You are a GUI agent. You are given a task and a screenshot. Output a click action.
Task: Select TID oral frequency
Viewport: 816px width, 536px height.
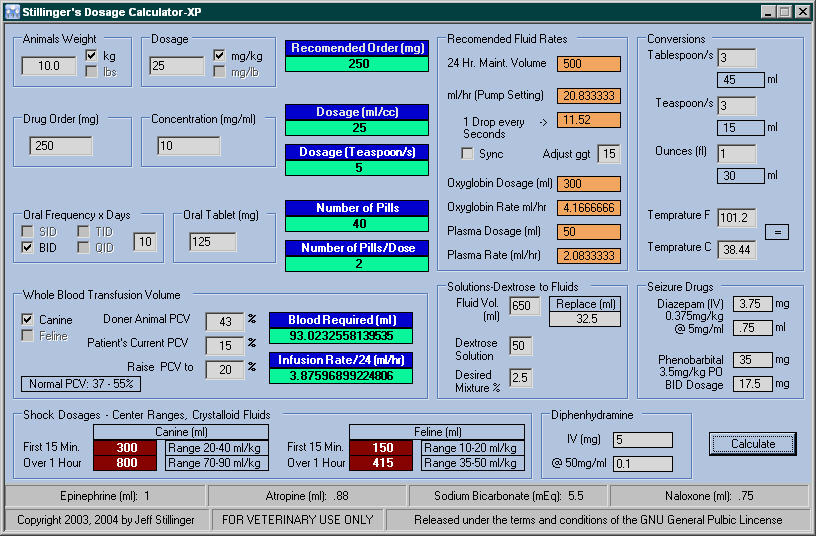[x=84, y=231]
